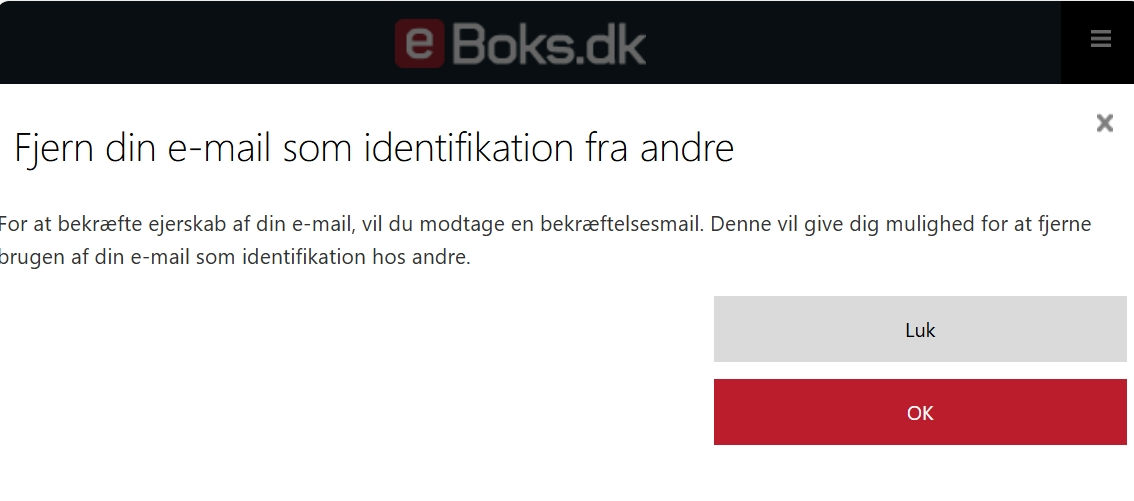The height and width of the screenshot is (501, 1134).
Task: Open the hamburger menu in the header
Action: [x=1100, y=38]
